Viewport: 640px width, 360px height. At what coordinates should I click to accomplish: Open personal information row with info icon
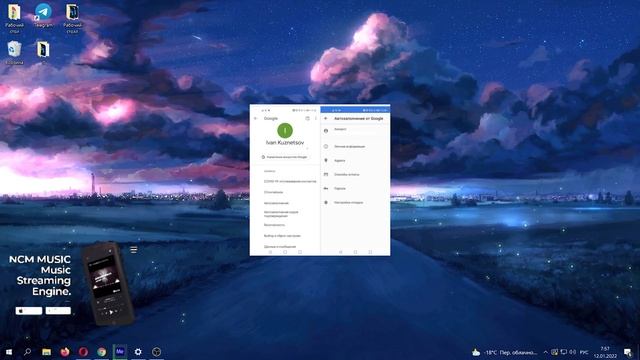coord(355,146)
